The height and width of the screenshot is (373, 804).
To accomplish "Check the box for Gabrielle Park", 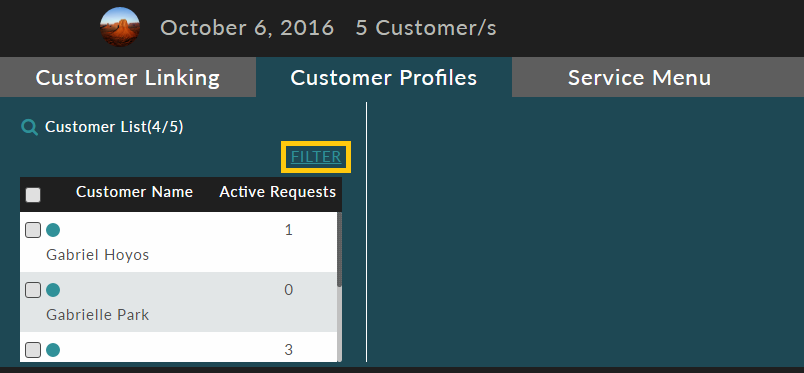I will pos(33,290).
